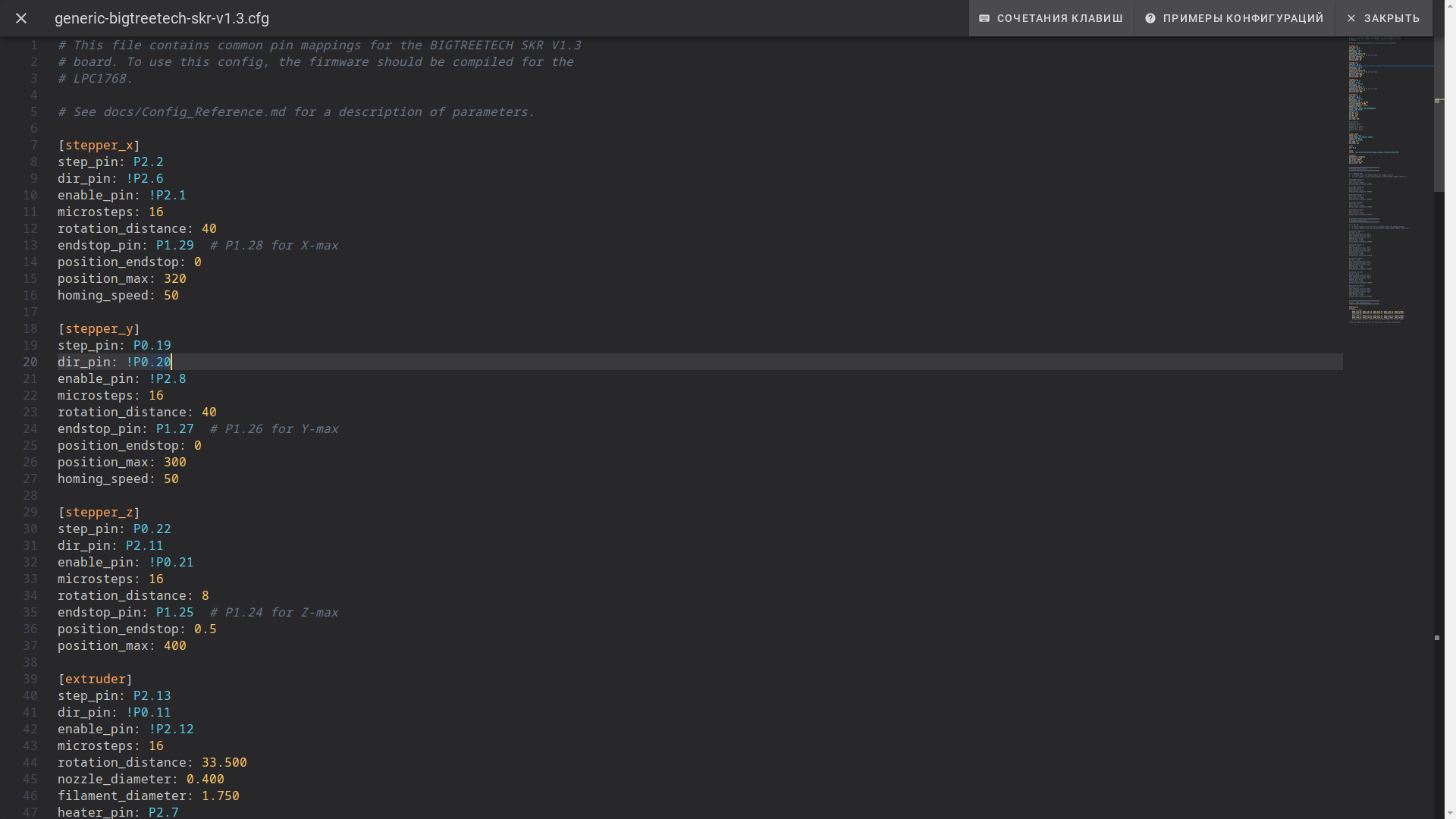Click the comment '# P1.28 for X-max'
The height and width of the screenshot is (819, 1456).
(274, 245)
